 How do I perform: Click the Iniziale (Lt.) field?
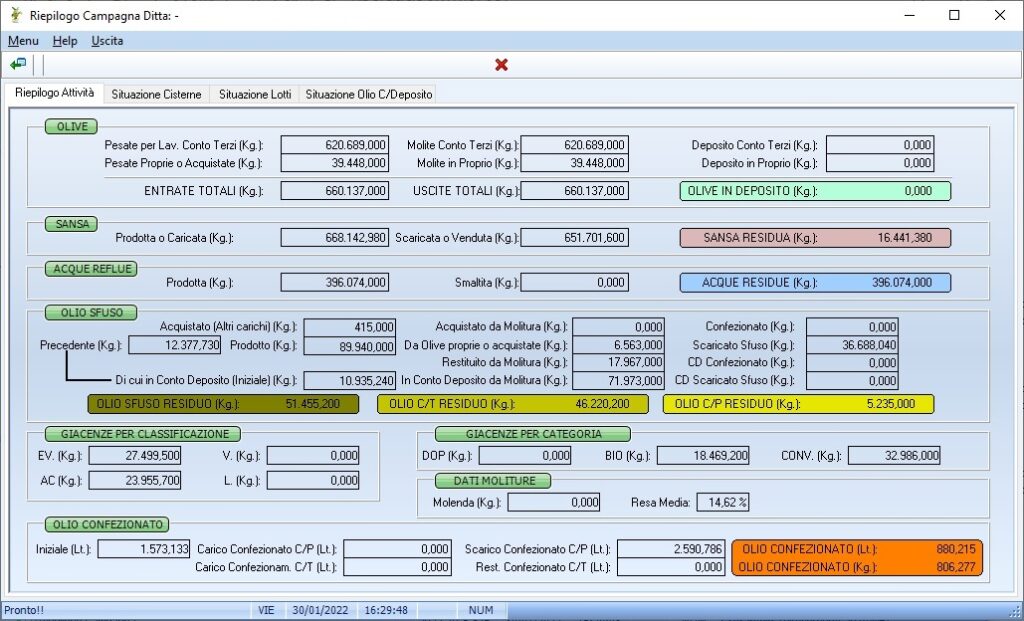144,549
